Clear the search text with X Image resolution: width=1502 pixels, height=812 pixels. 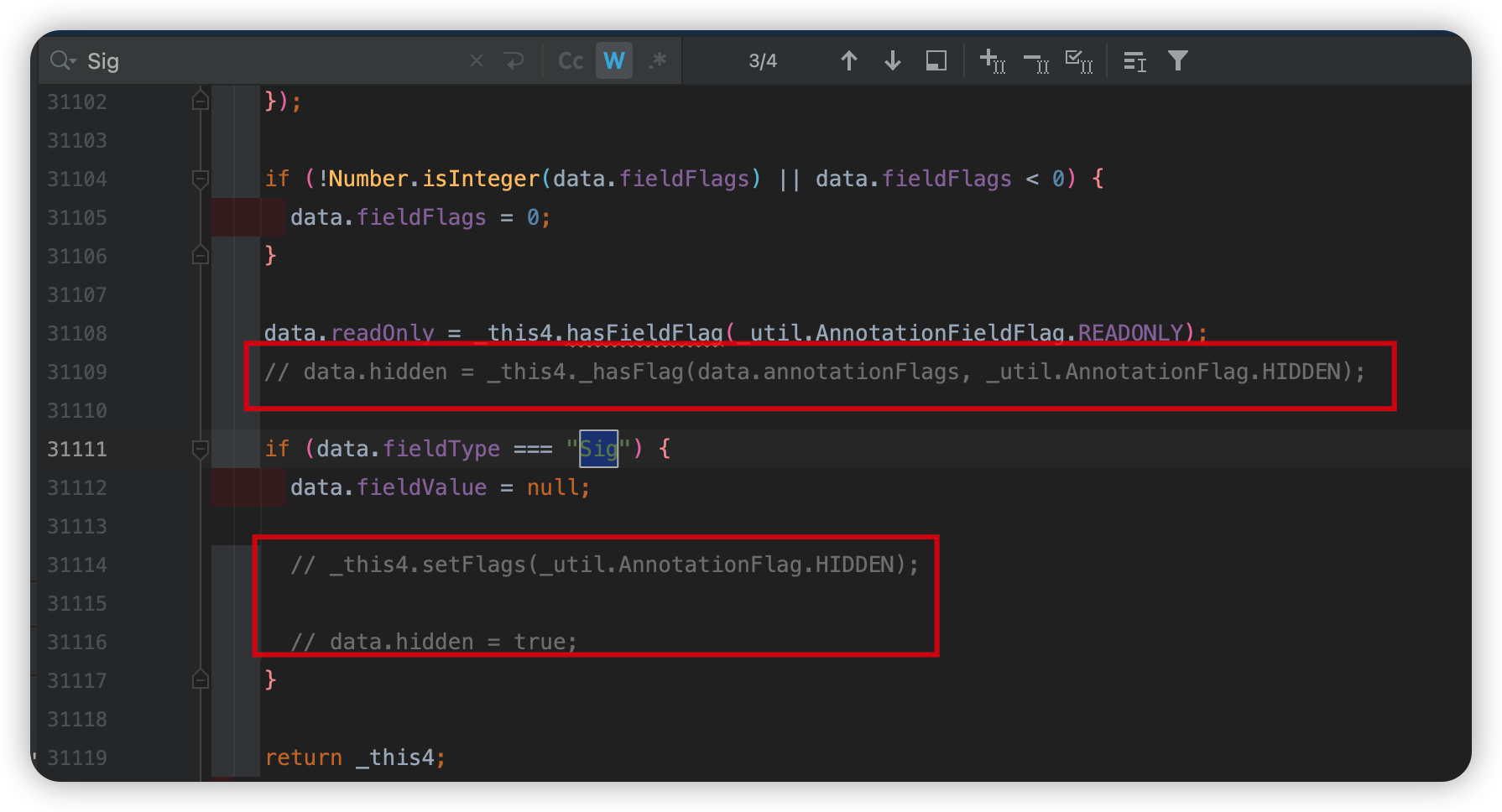click(477, 60)
